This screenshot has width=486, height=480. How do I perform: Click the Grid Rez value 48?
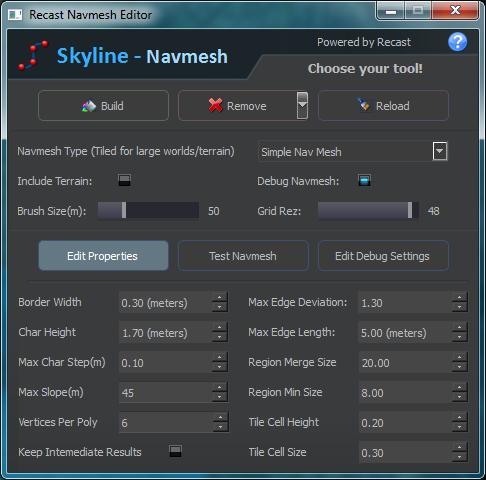433,211
